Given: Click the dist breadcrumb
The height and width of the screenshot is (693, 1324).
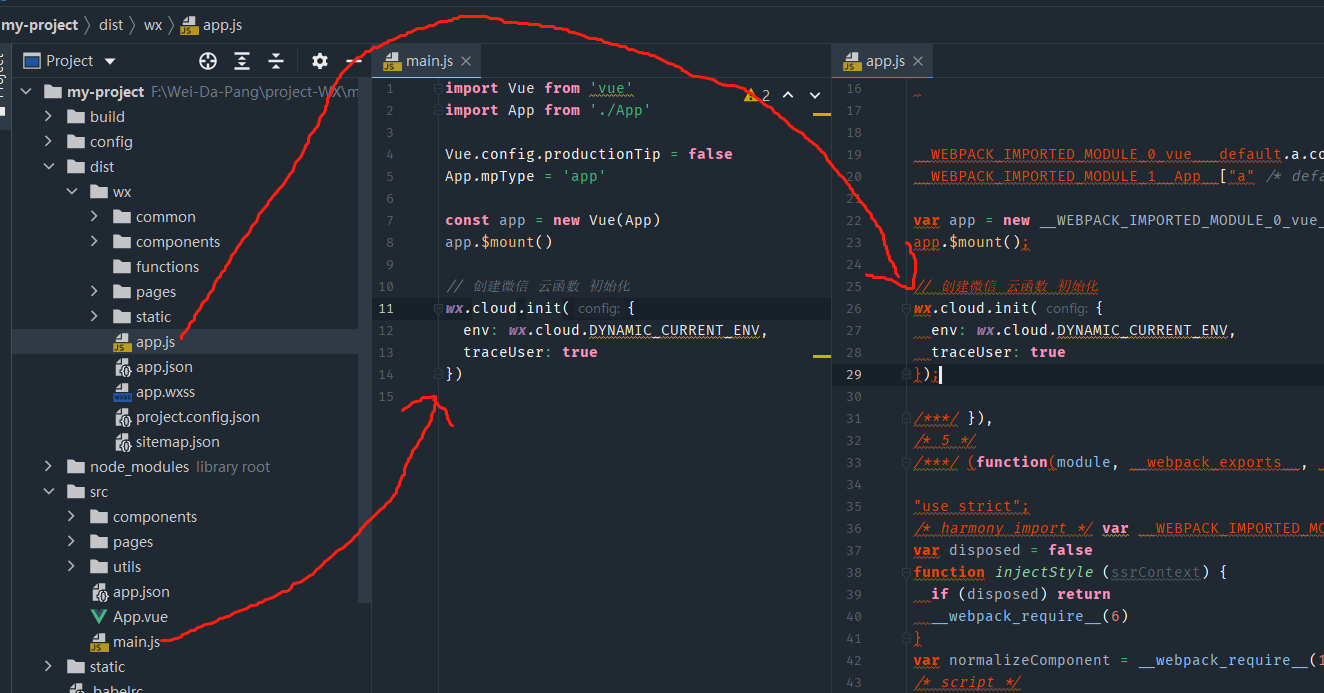Looking at the screenshot, I should 111,25.
